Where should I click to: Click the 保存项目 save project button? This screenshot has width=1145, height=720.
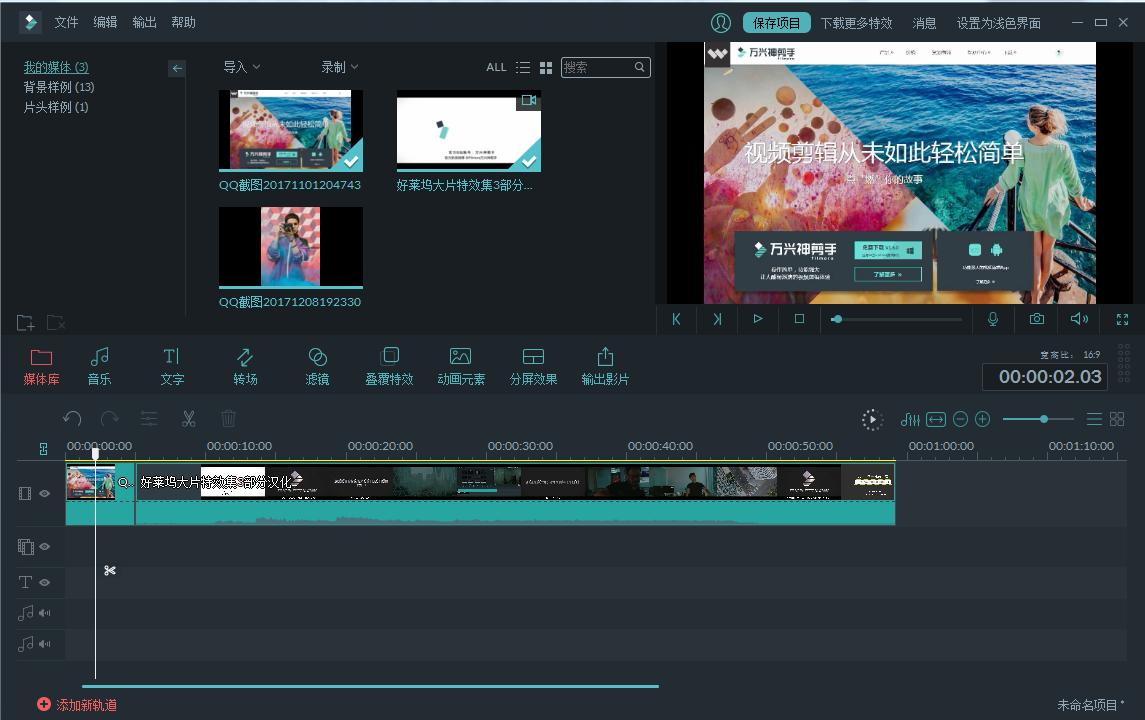pos(776,23)
